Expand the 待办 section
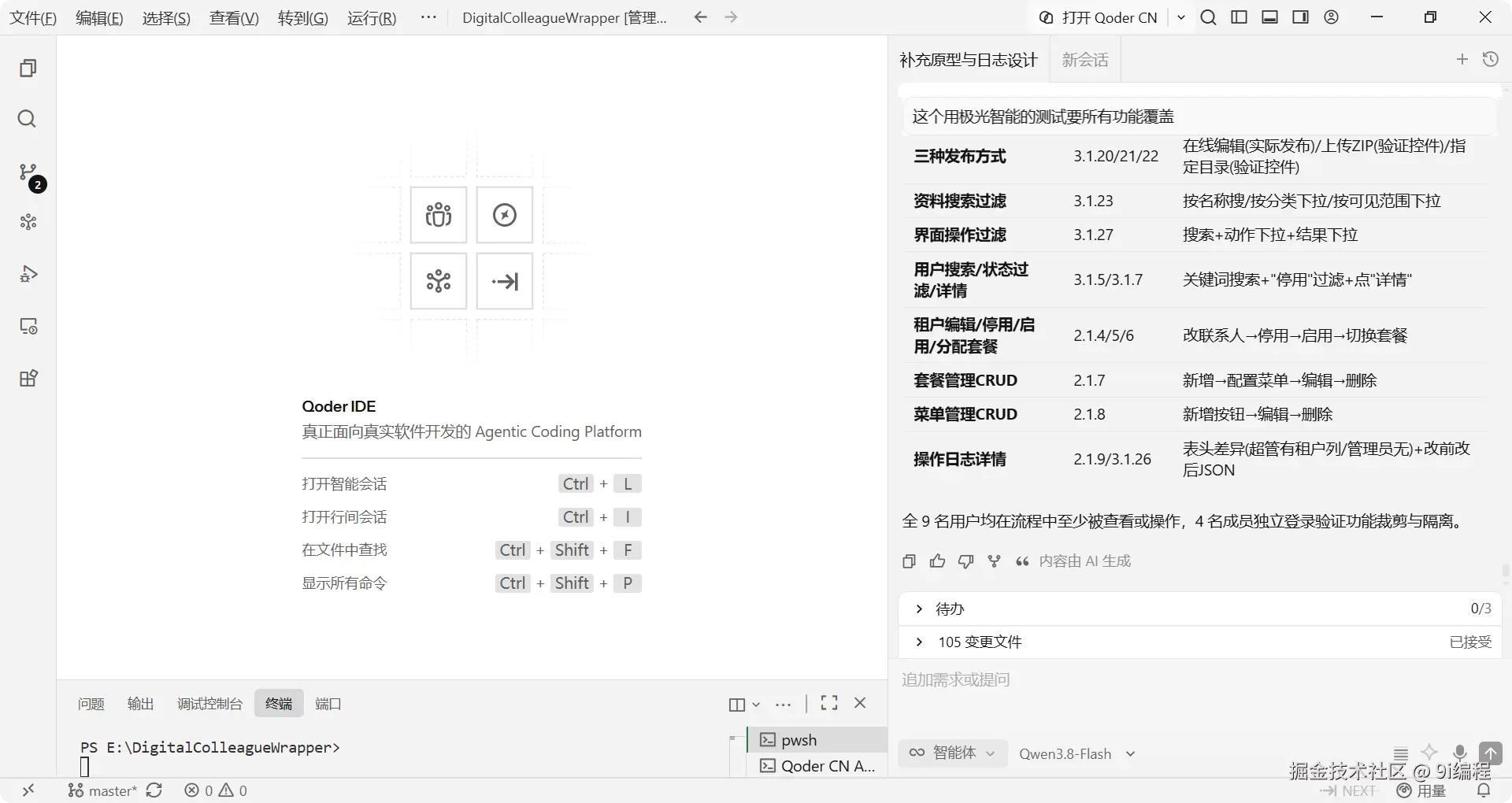This screenshot has height=803, width=1512. (1200, 609)
